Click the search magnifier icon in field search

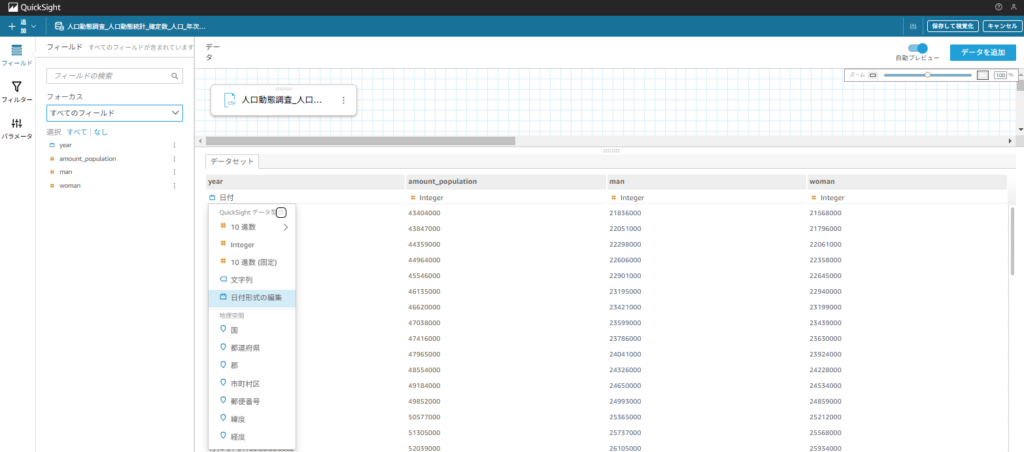coord(174,76)
